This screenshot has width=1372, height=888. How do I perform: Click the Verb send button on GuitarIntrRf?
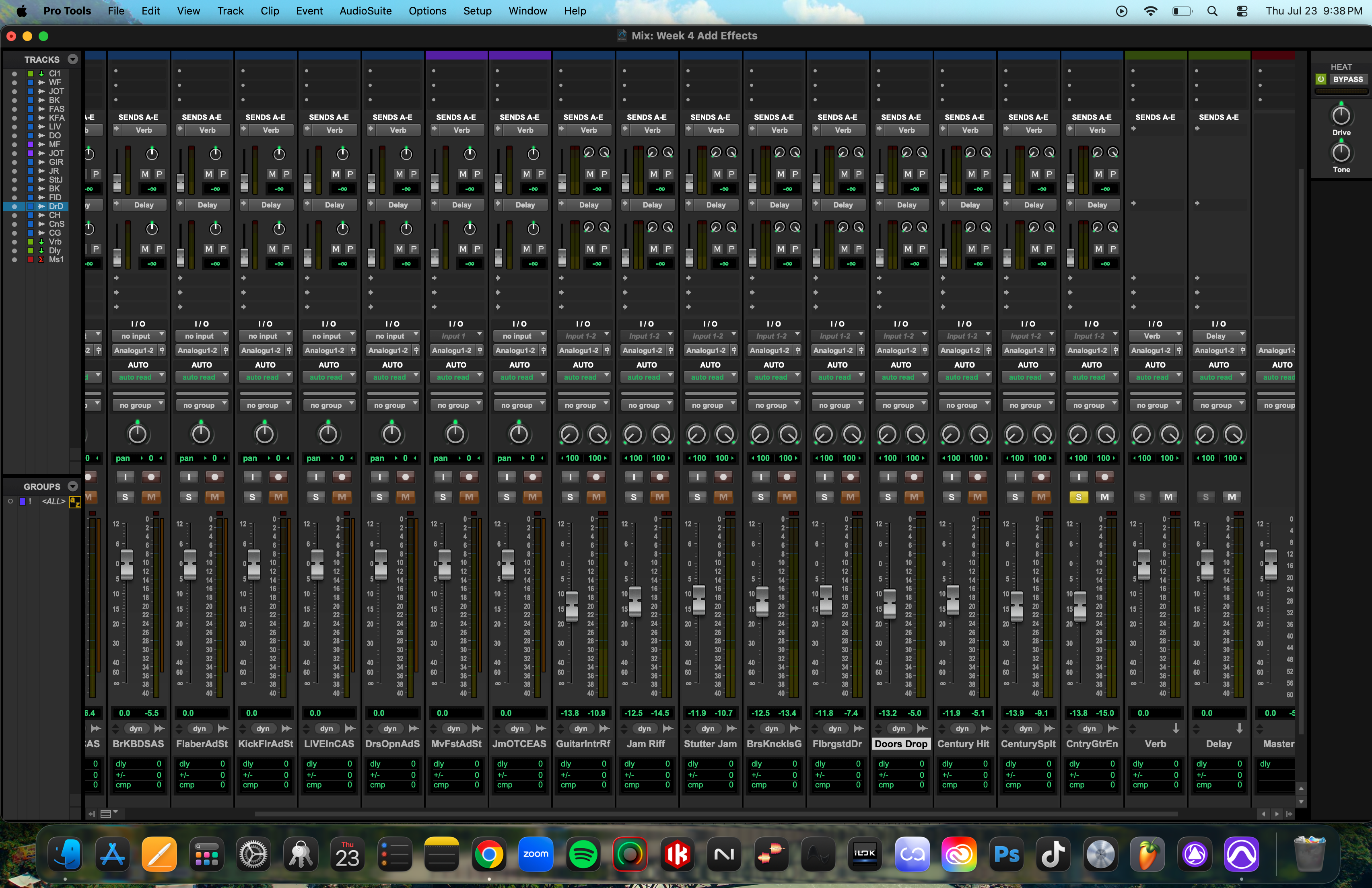point(589,130)
